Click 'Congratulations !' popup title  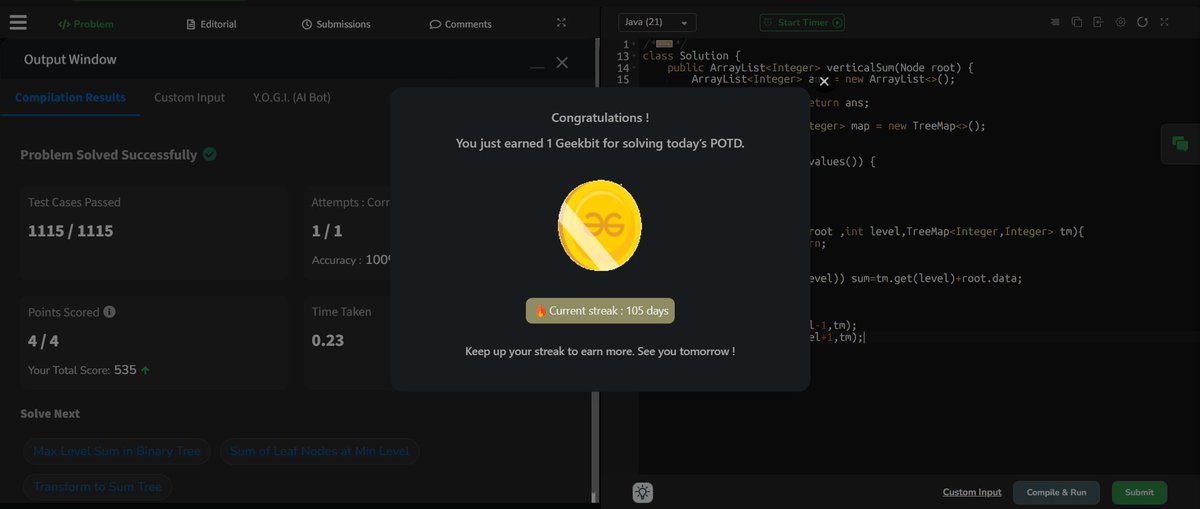[600, 118]
